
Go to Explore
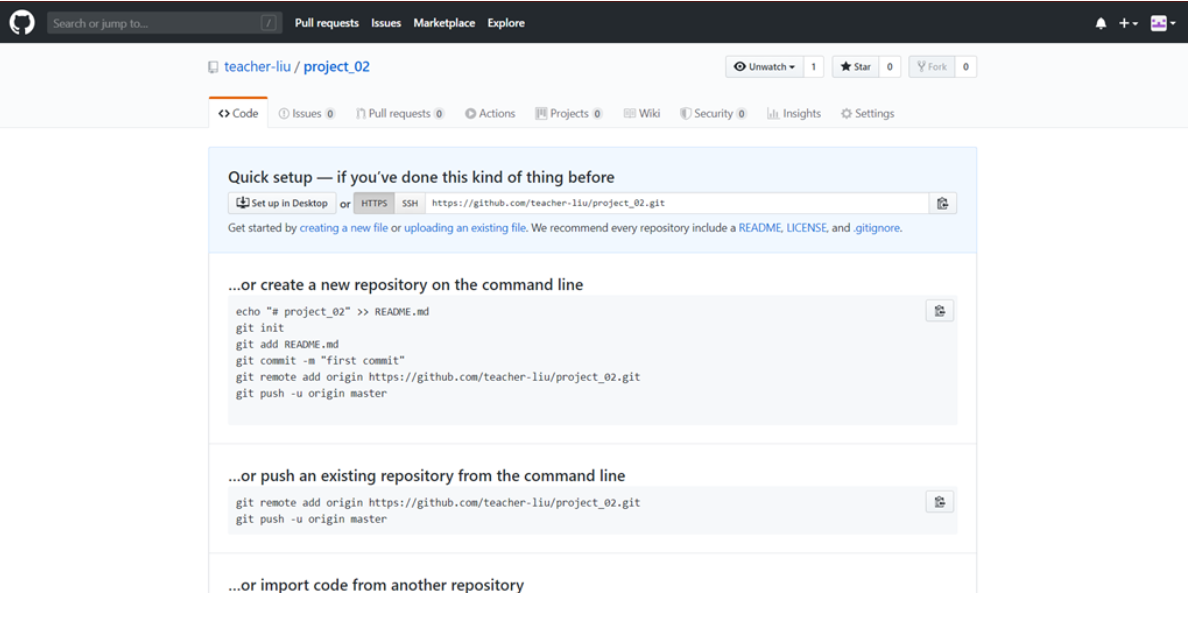506,23
